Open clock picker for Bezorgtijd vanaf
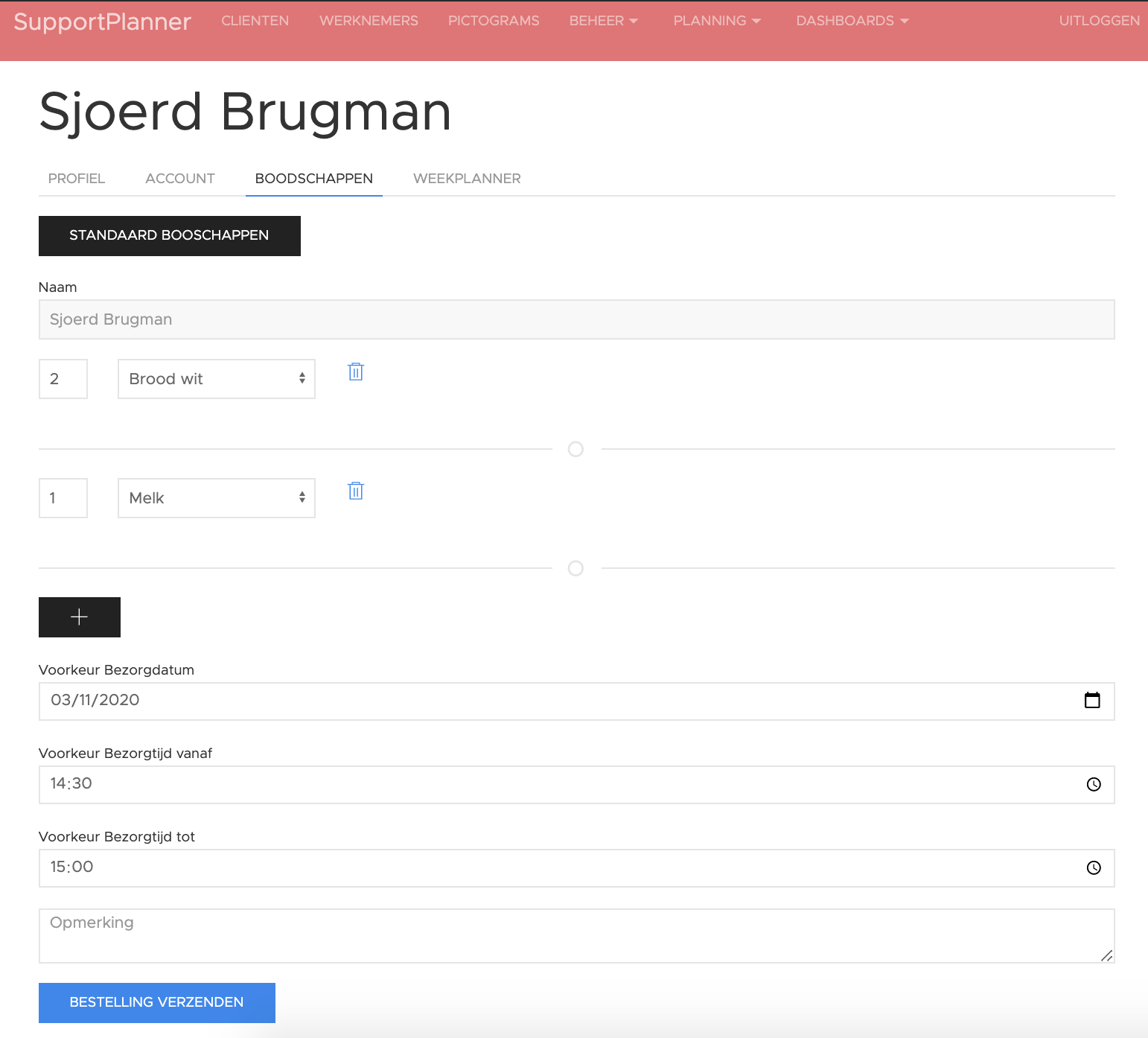1148x1038 pixels. tap(1093, 784)
